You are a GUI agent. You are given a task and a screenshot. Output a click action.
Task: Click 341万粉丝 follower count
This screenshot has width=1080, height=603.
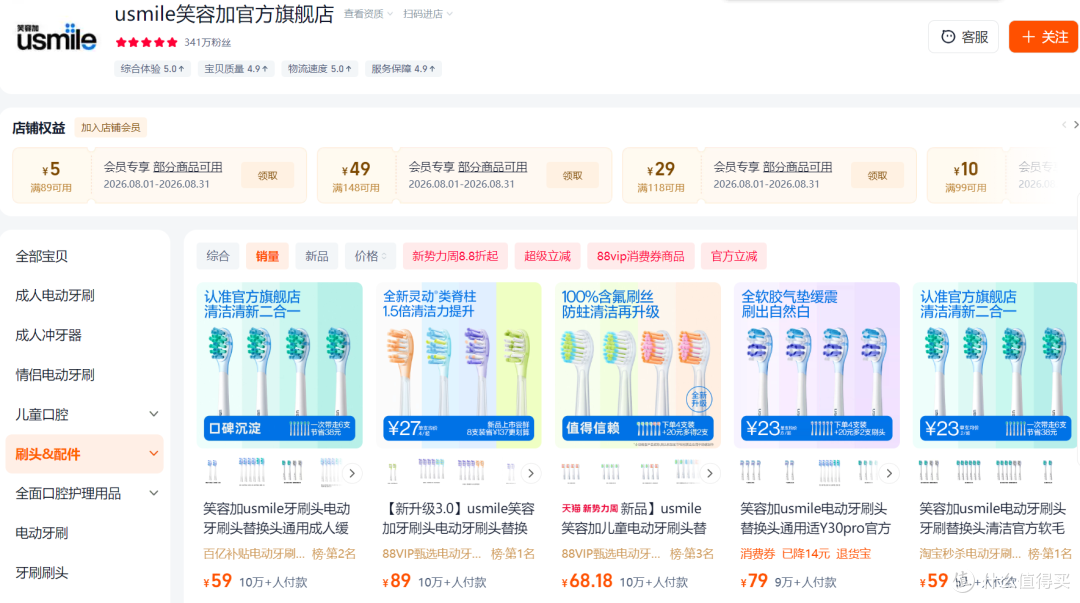point(208,43)
